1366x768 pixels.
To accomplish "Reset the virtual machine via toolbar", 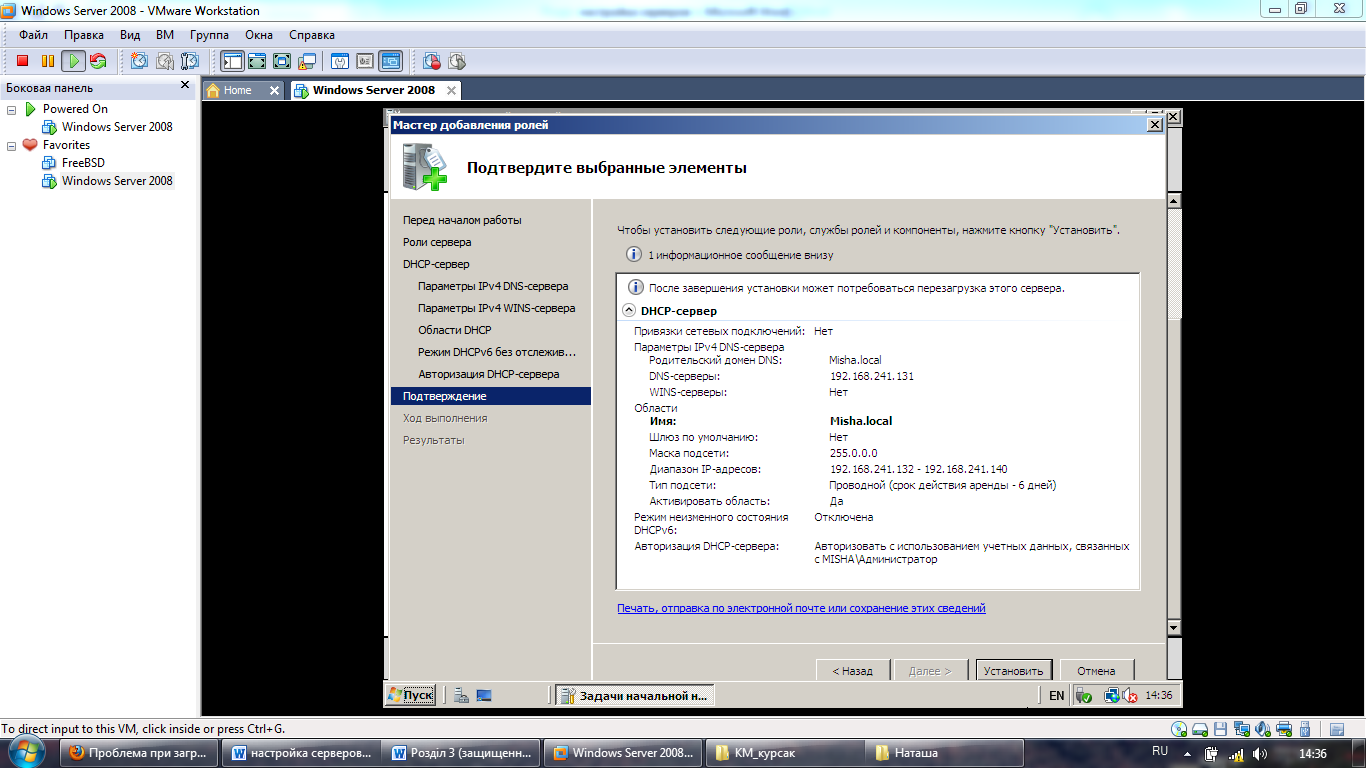I will (x=98, y=61).
